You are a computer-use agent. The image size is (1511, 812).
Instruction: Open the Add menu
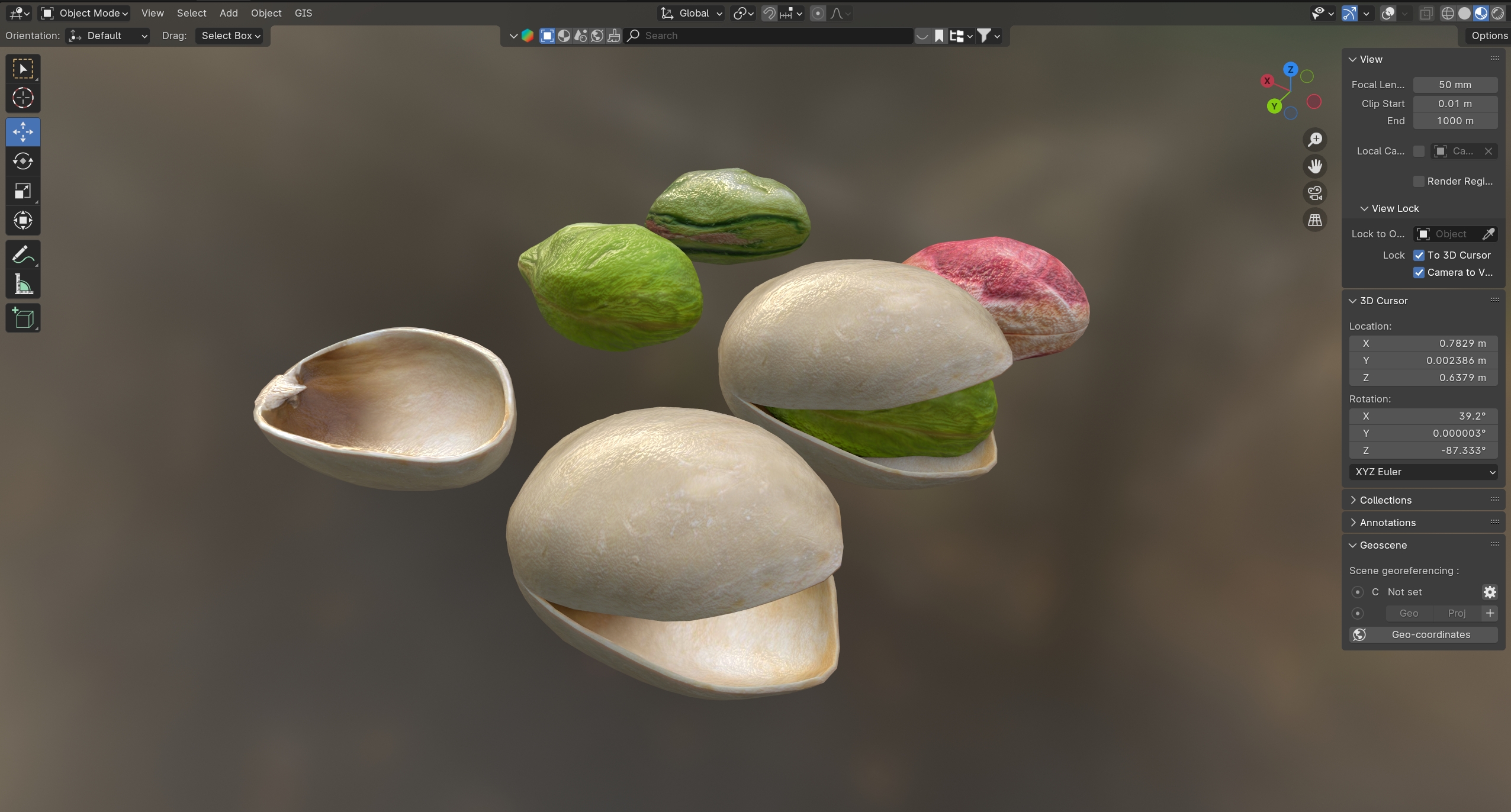(x=229, y=13)
